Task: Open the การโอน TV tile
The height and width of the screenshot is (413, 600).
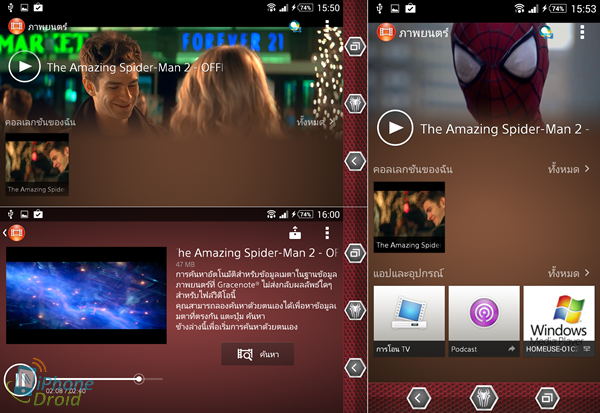Action: click(x=409, y=321)
